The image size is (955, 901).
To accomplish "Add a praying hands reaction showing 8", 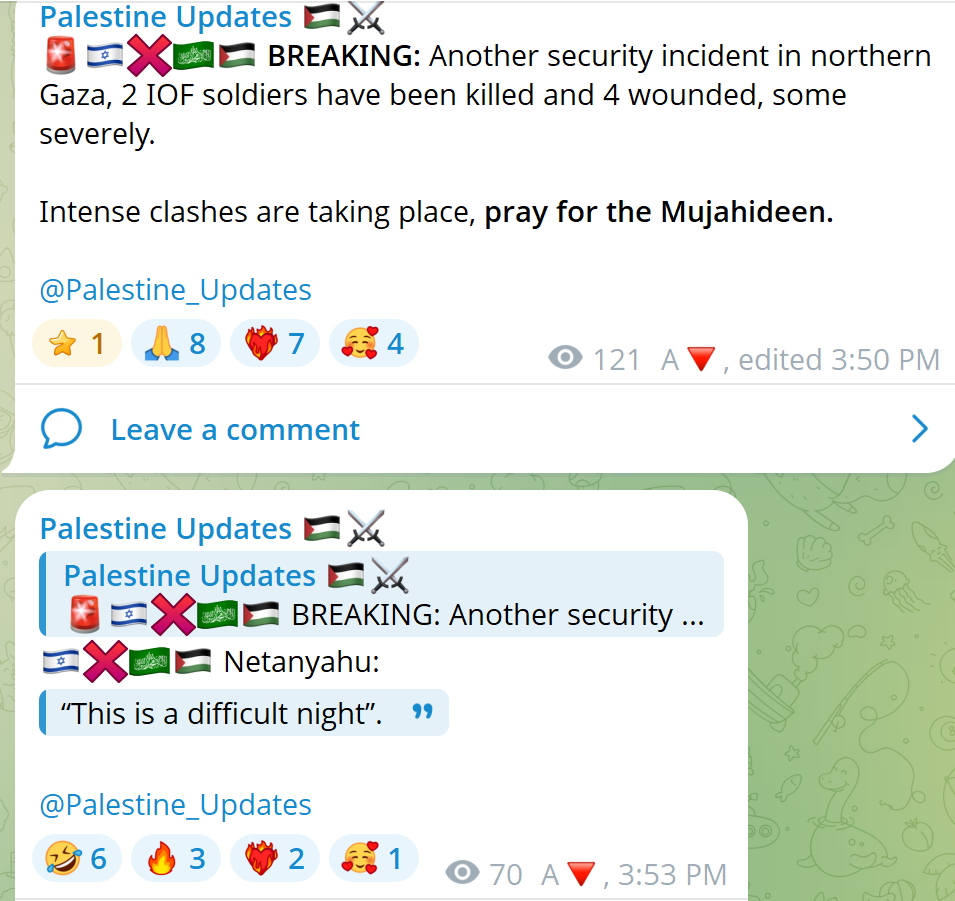I will pos(175,343).
